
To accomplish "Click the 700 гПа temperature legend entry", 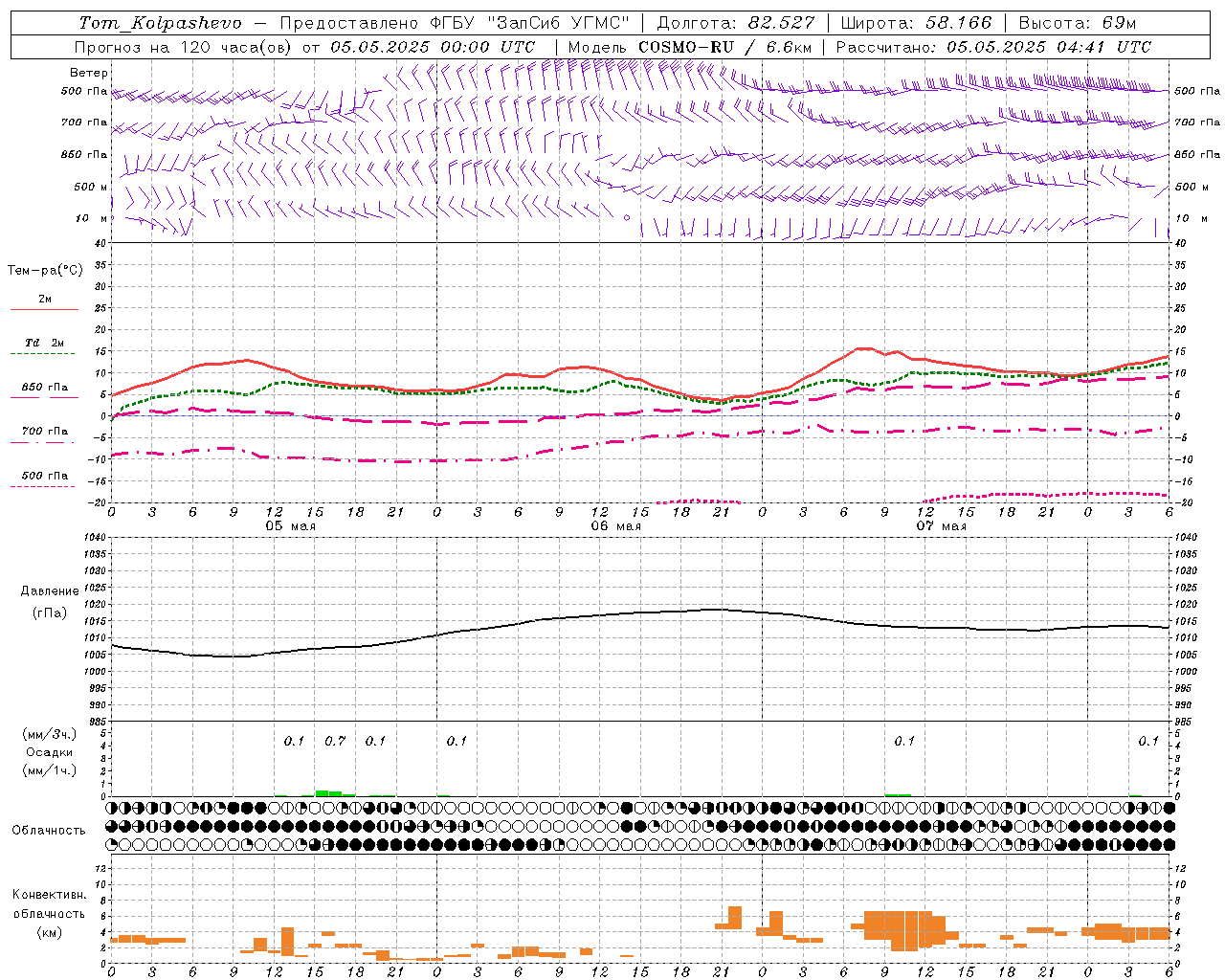I will point(45,432).
